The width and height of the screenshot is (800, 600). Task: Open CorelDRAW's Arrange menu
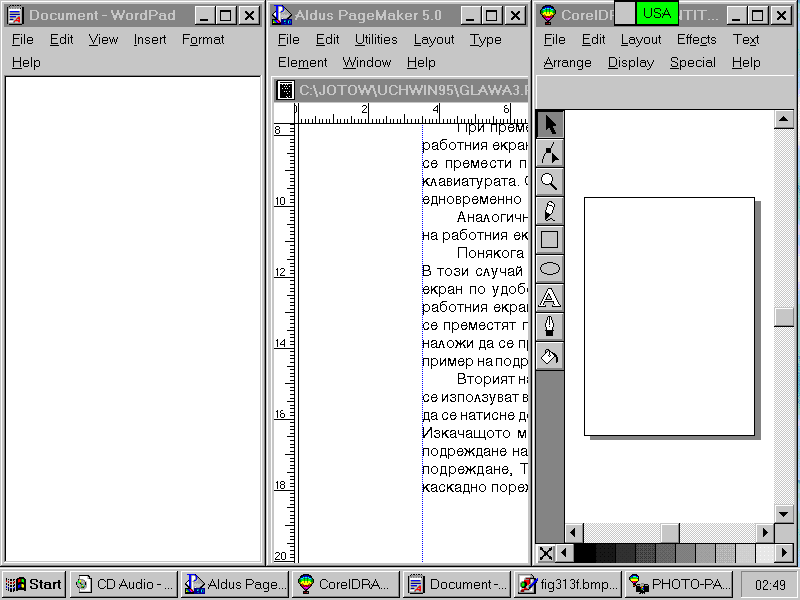point(567,62)
